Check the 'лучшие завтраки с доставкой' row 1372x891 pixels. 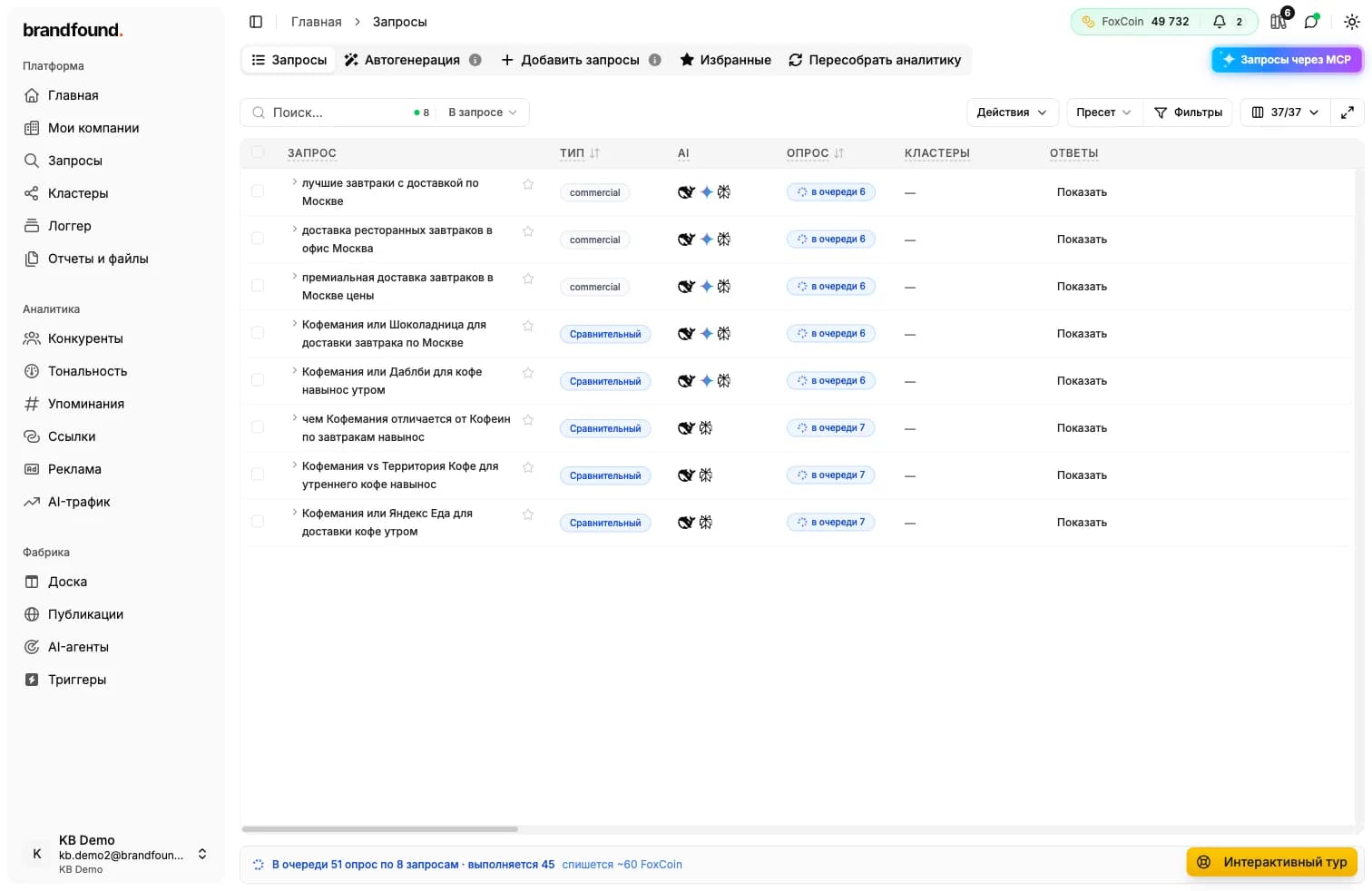tap(258, 191)
